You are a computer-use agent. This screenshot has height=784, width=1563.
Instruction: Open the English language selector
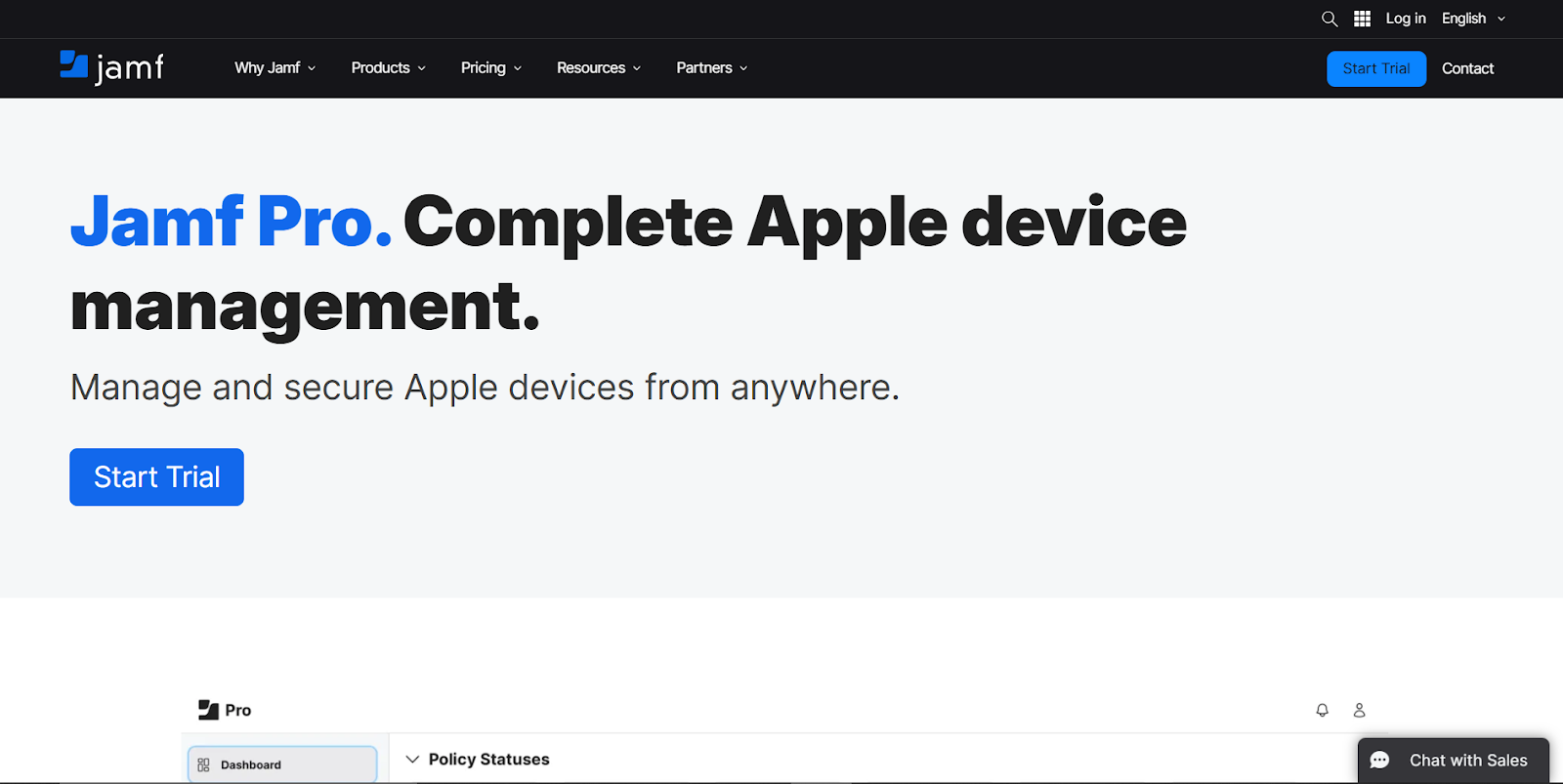pyautogui.click(x=1473, y=19)
